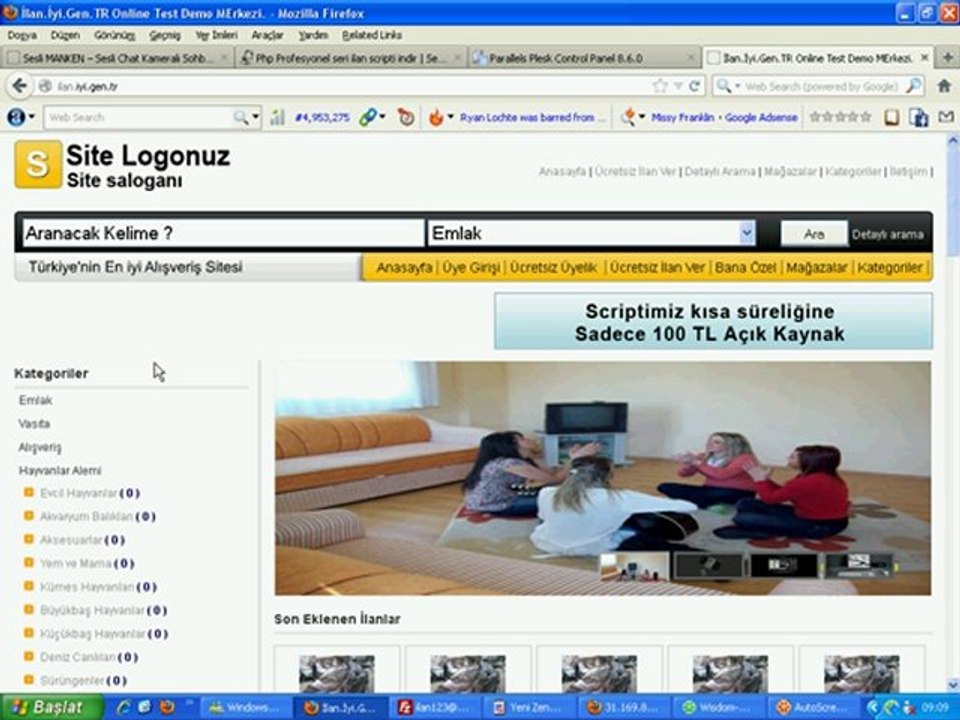Open the Alışveriş category in sidebar

coord(40,447)
